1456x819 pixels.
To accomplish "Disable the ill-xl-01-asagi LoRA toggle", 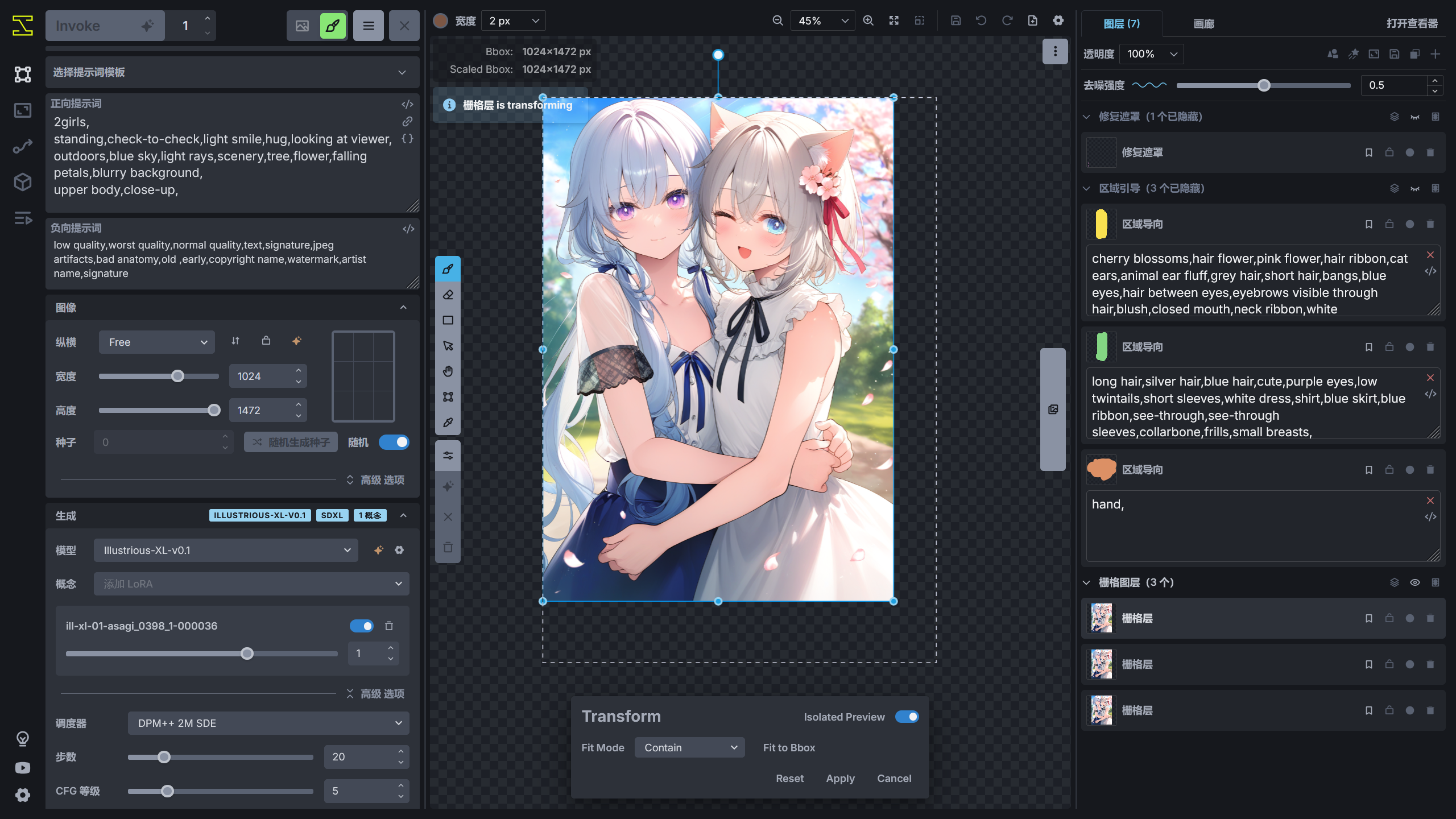I will [362, 626].
